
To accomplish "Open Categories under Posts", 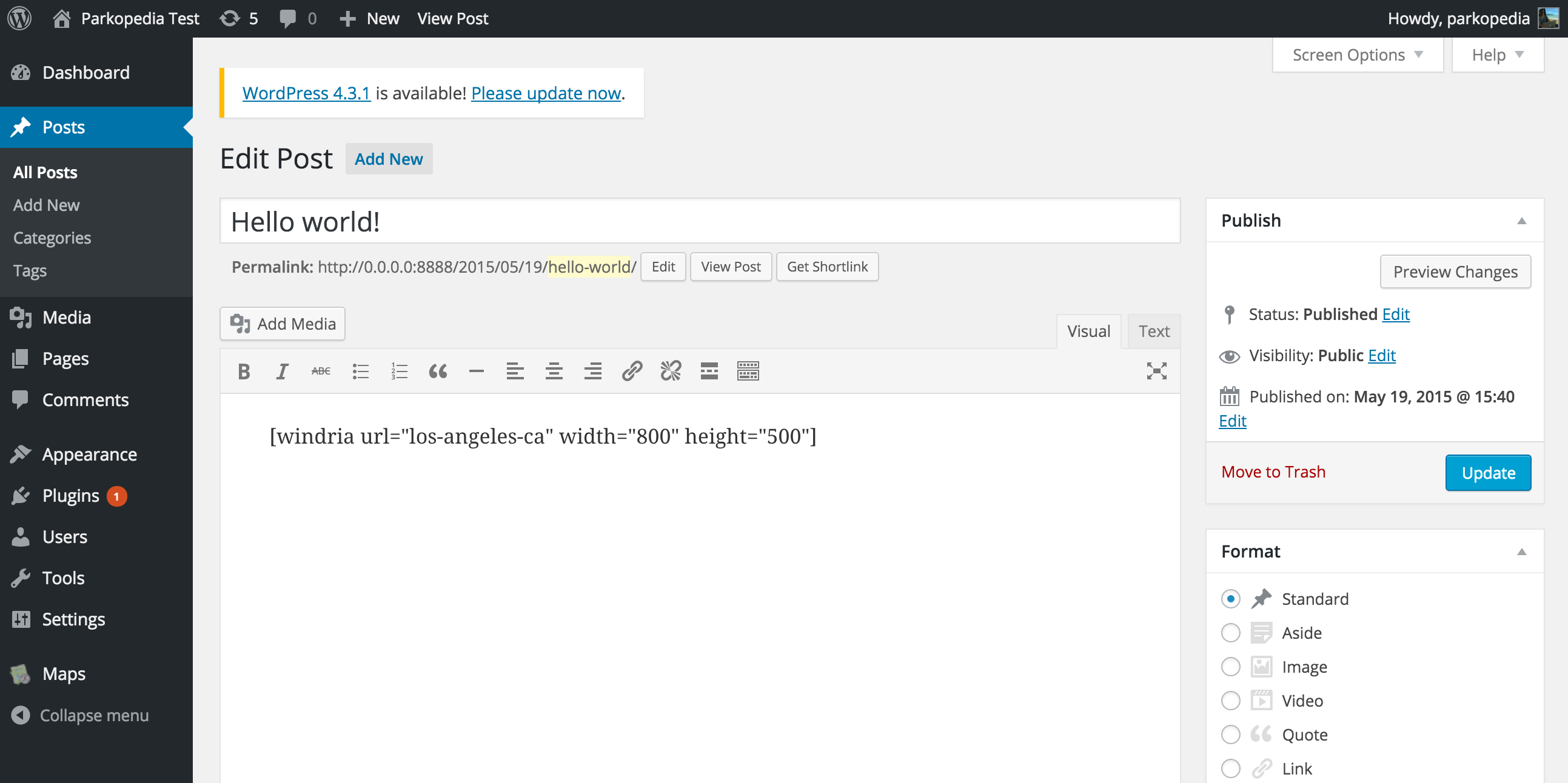I will point(52,238).
